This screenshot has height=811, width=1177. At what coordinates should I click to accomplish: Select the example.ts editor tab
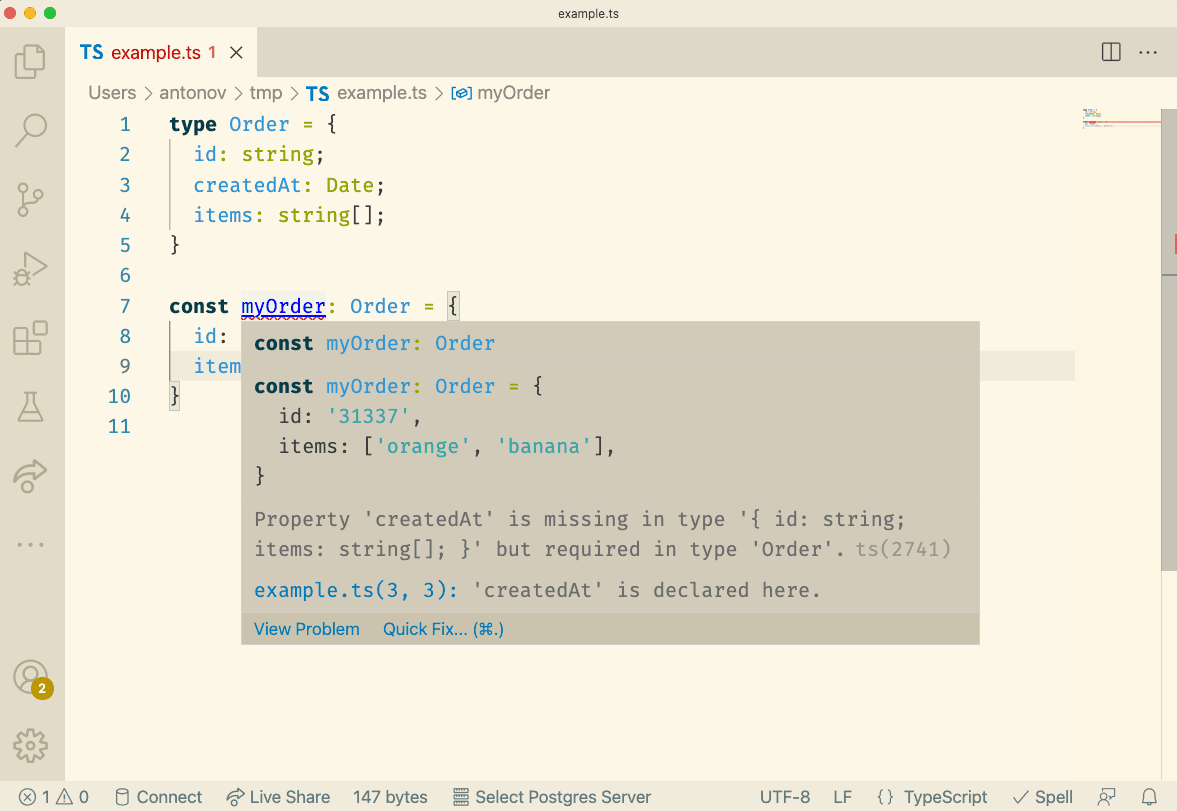pyautogui.click(x=155, y=53)
